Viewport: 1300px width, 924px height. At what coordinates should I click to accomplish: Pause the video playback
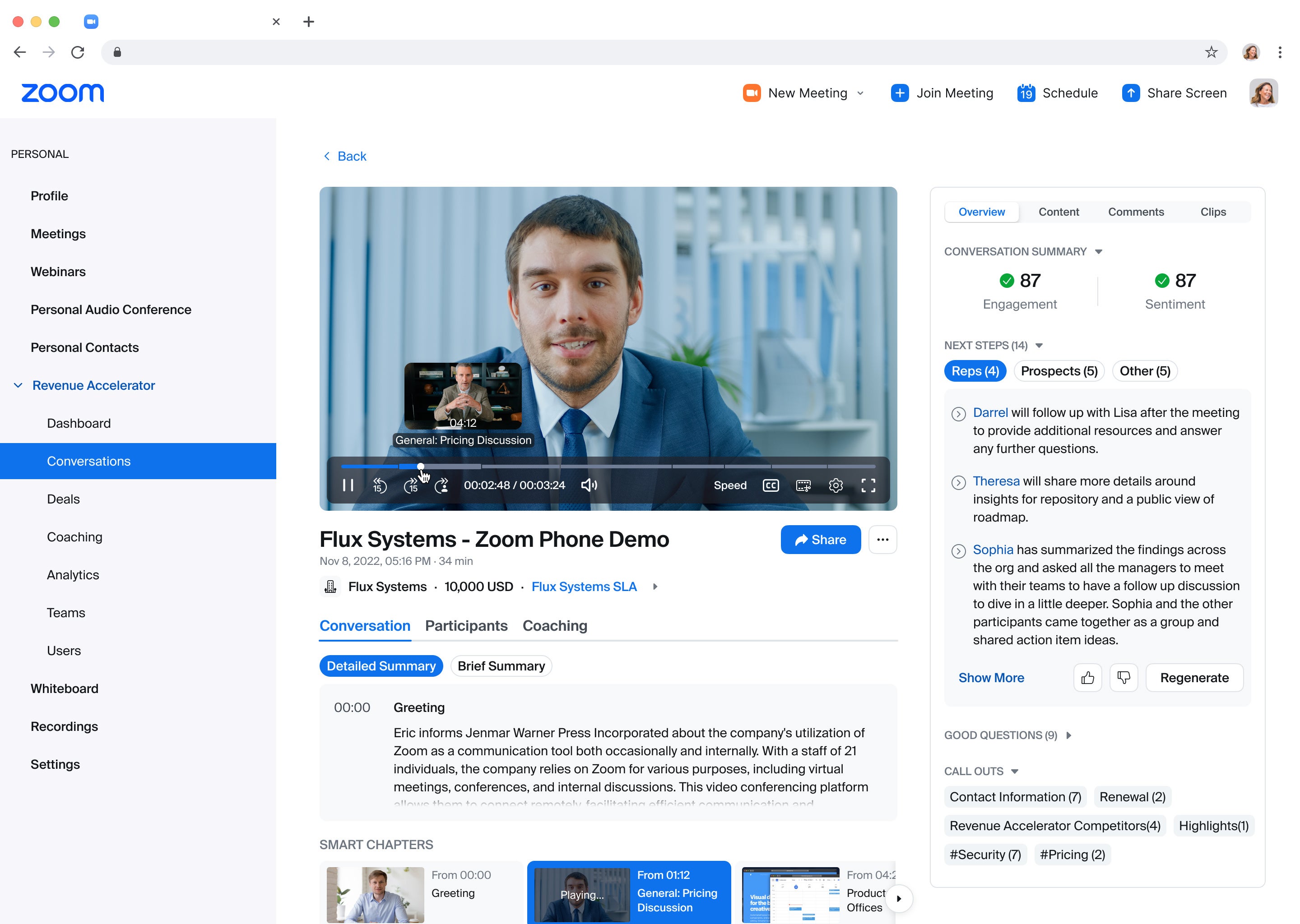pos(348,485)
